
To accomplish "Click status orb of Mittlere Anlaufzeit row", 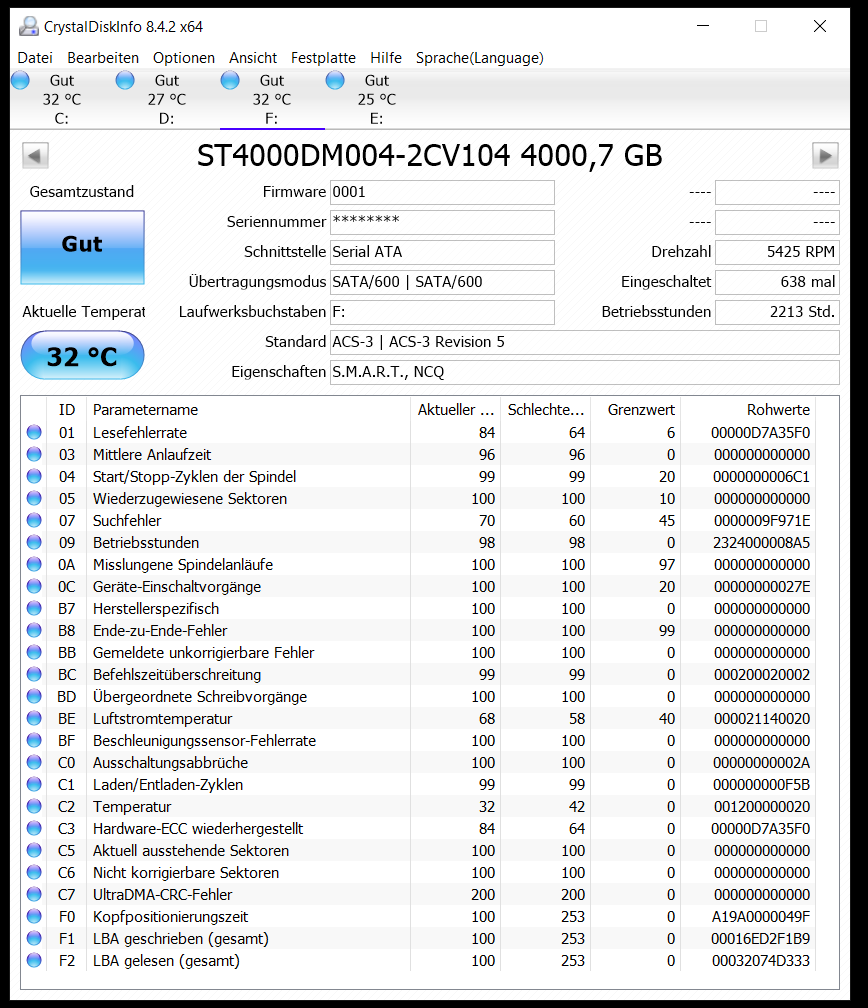I will point(34,454).
